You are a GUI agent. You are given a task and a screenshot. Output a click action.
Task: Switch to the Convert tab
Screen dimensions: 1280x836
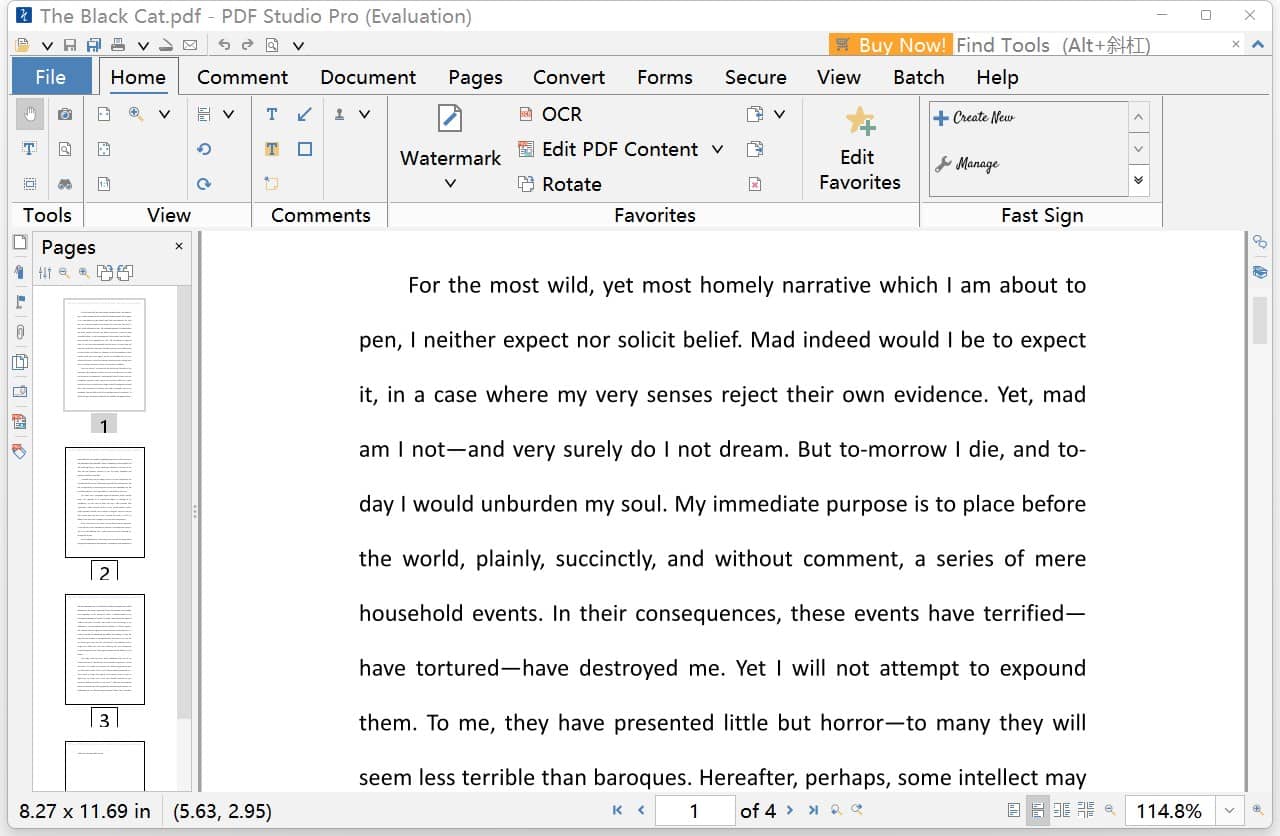[569, 77]
